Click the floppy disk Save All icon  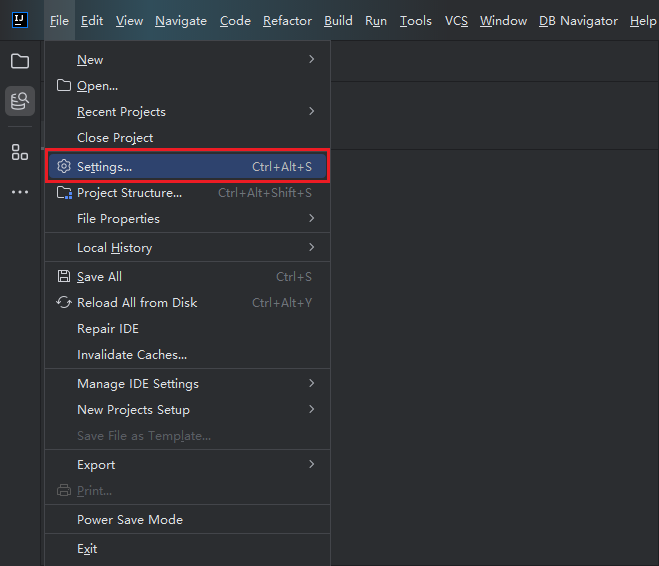64,276
